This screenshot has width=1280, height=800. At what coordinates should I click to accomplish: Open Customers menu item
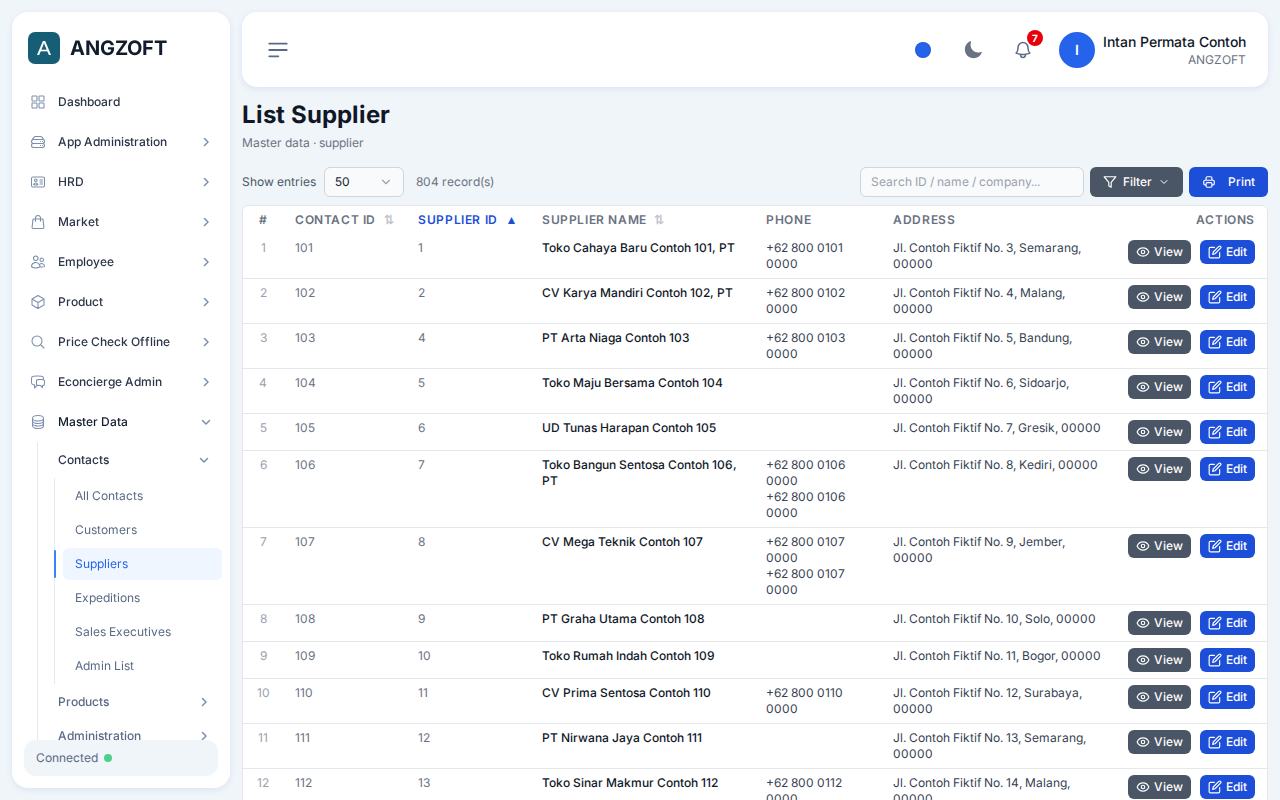tap(142, 530)
